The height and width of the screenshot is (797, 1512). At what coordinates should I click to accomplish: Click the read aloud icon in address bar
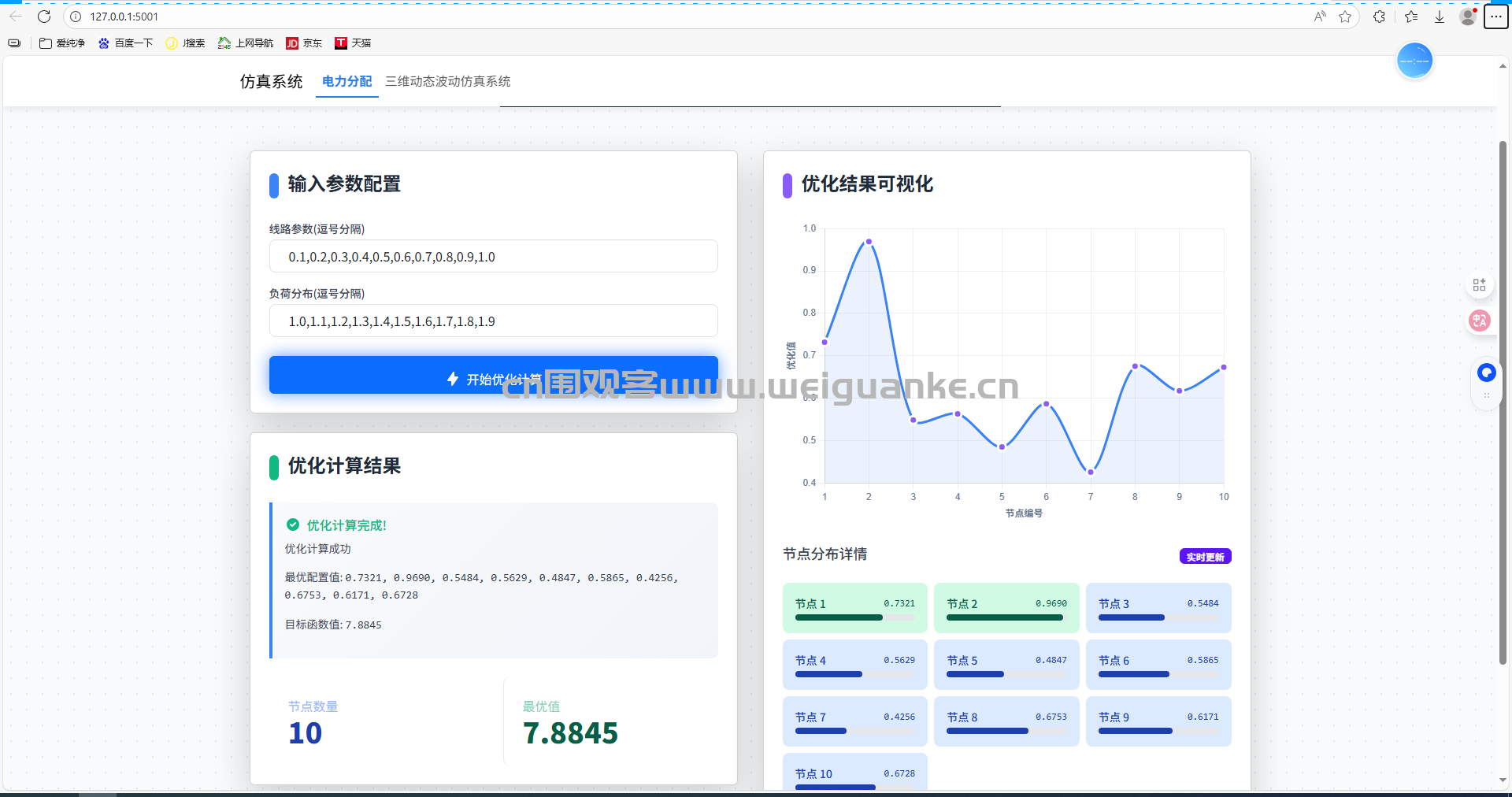click(x=1320, y=17)
